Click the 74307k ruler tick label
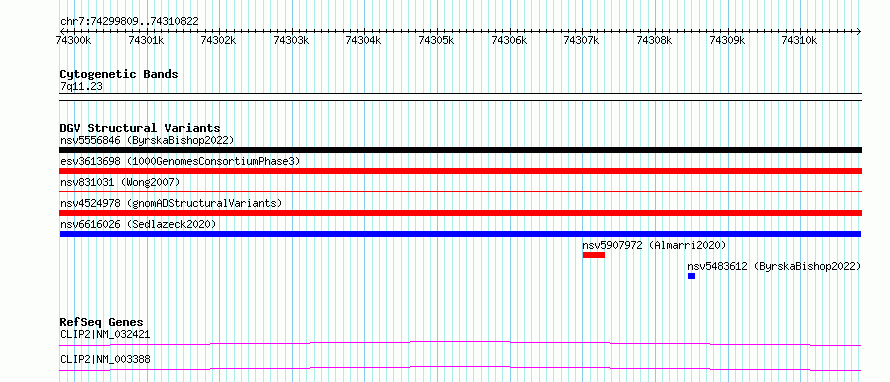Image resolution: width=890 pixels, height=382 pixels. pyautogui.click(x=581, y=40)
